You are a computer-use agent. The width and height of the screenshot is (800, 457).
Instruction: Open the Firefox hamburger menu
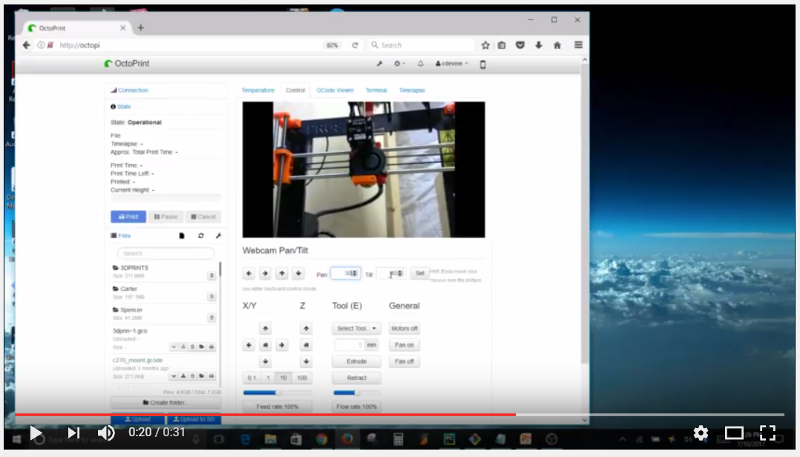pyautogui.click(x=578, y=45)
